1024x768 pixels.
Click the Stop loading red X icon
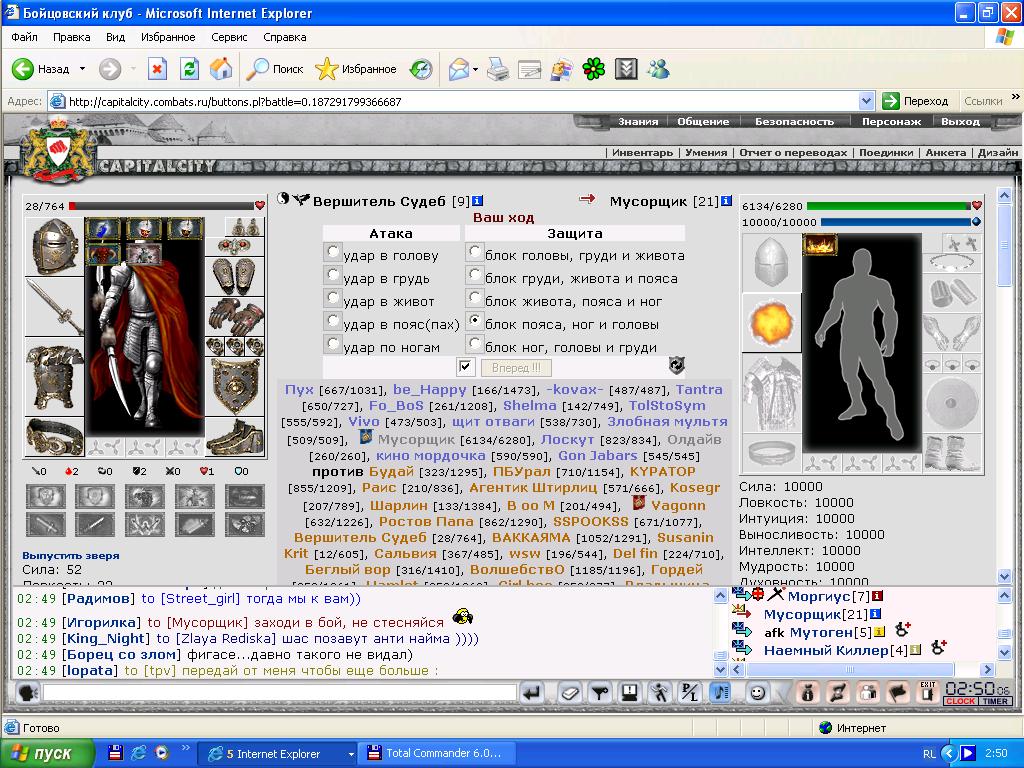(157, 69)
